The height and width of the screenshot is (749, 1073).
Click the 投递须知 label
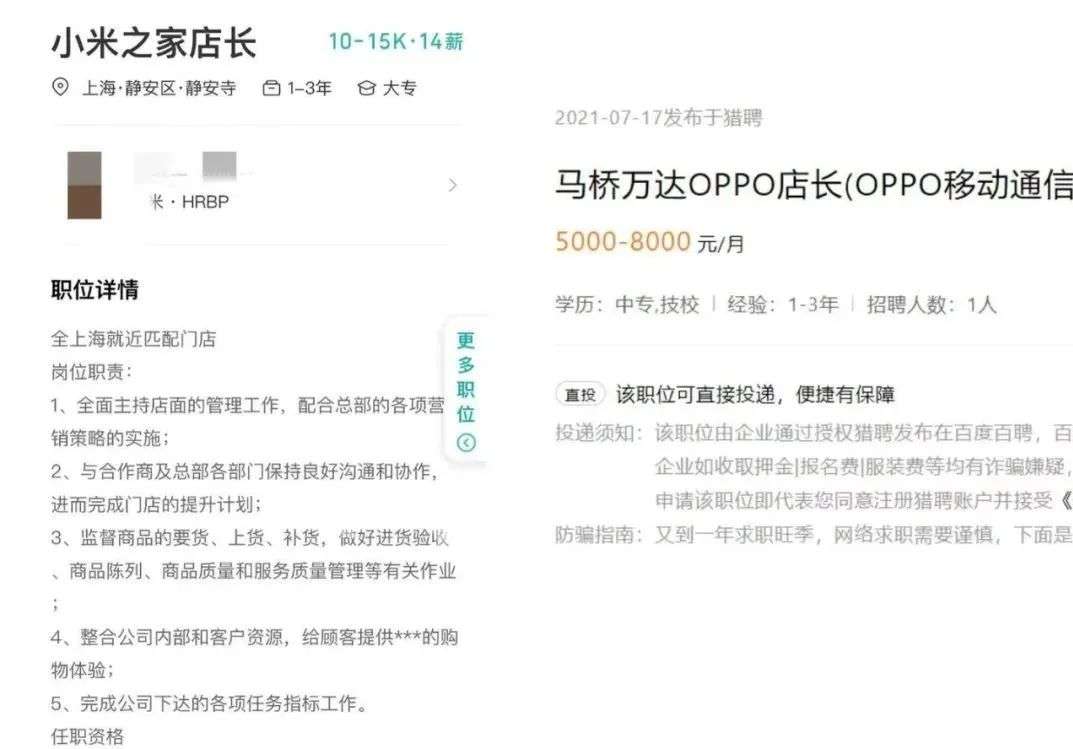(x=599, y=432)
